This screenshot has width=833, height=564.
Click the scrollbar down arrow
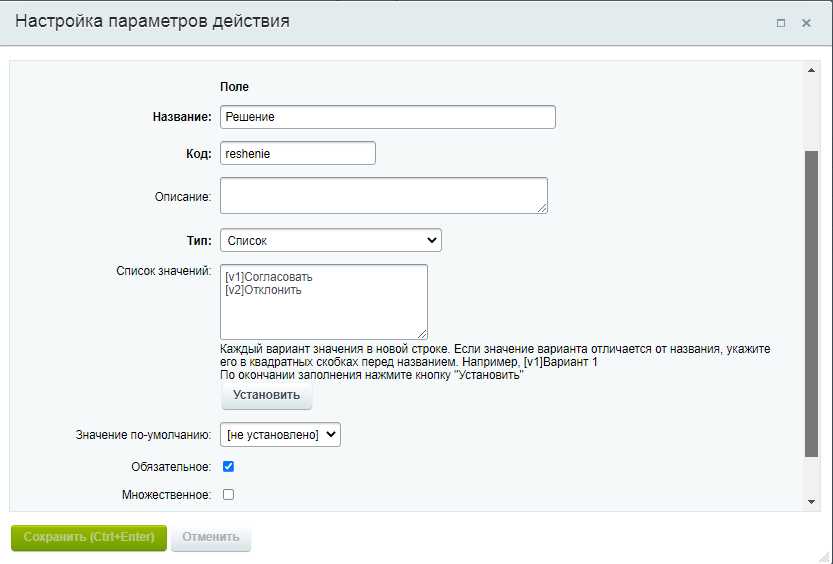[x=811, y=501]
